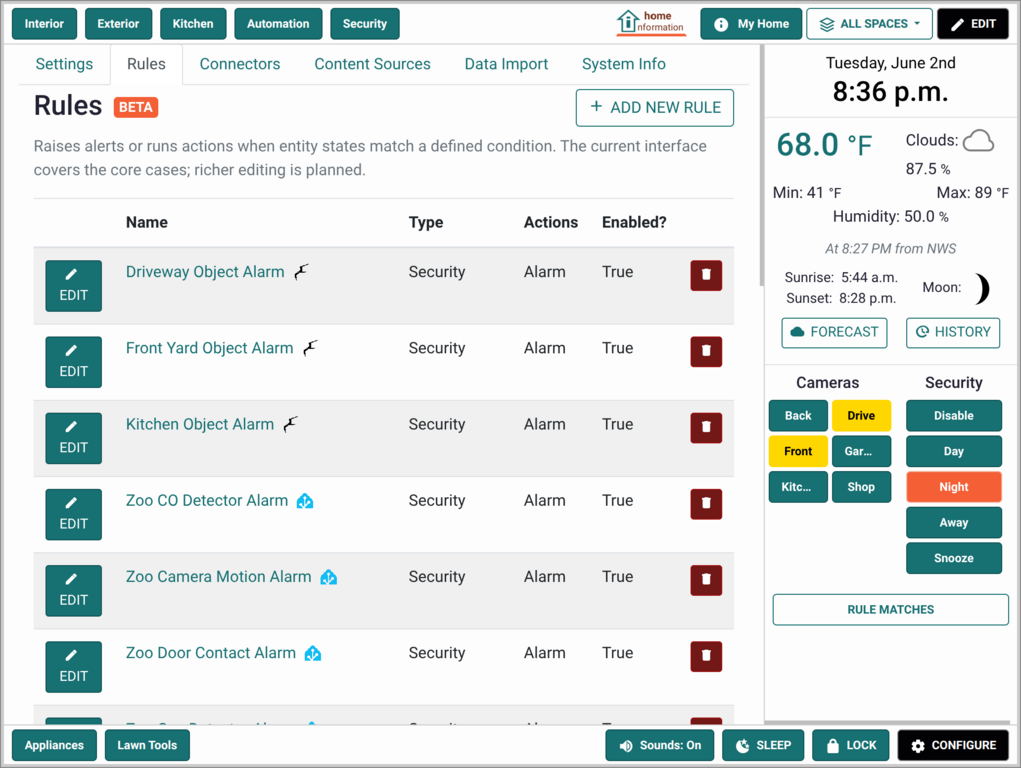
Task: Click the bird icon beside Kitchen Object Alarm
Action: point(290,424)
